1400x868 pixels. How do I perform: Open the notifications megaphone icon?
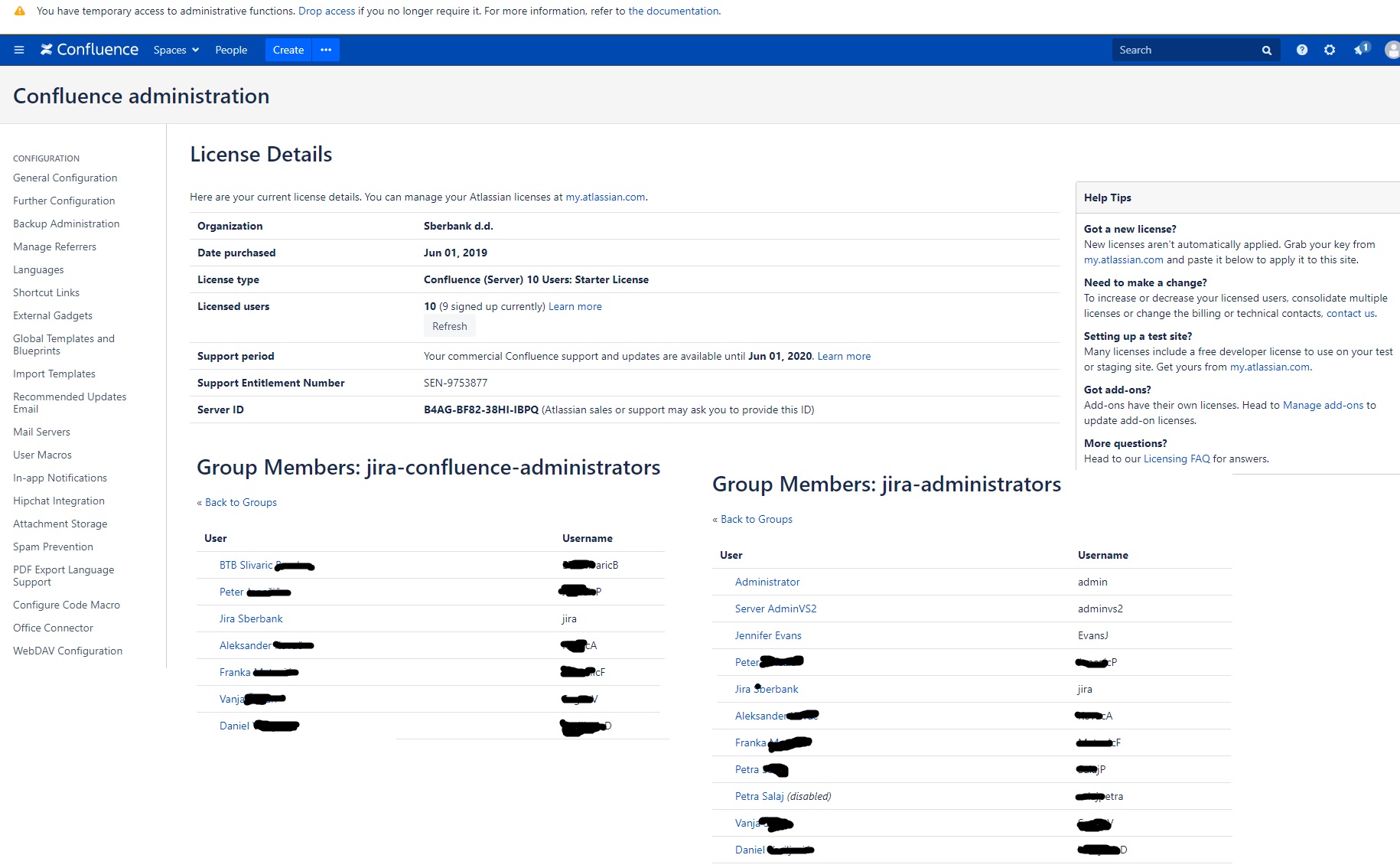pos(1361,49)
